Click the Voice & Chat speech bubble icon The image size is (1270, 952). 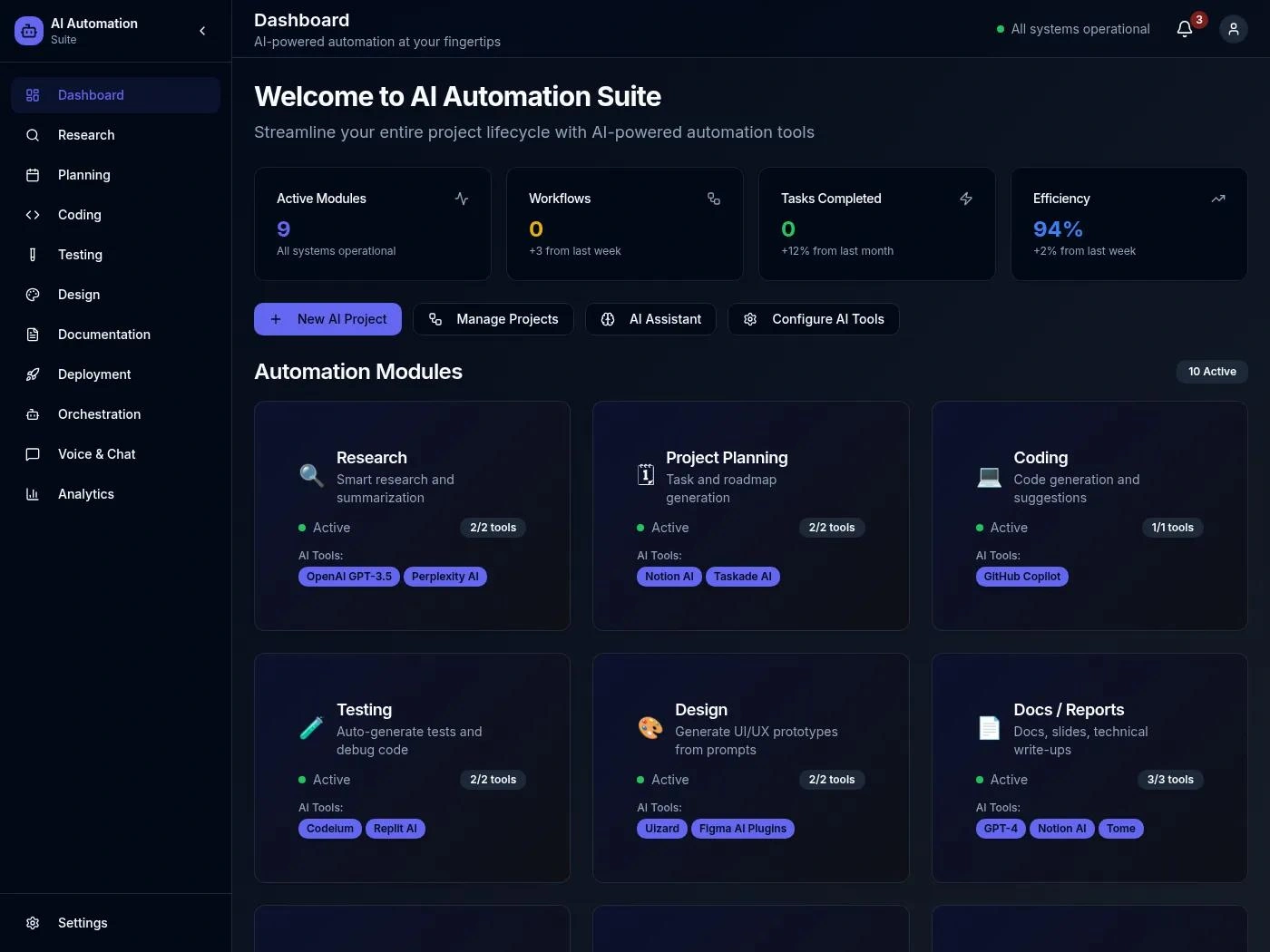coord(33,454)
